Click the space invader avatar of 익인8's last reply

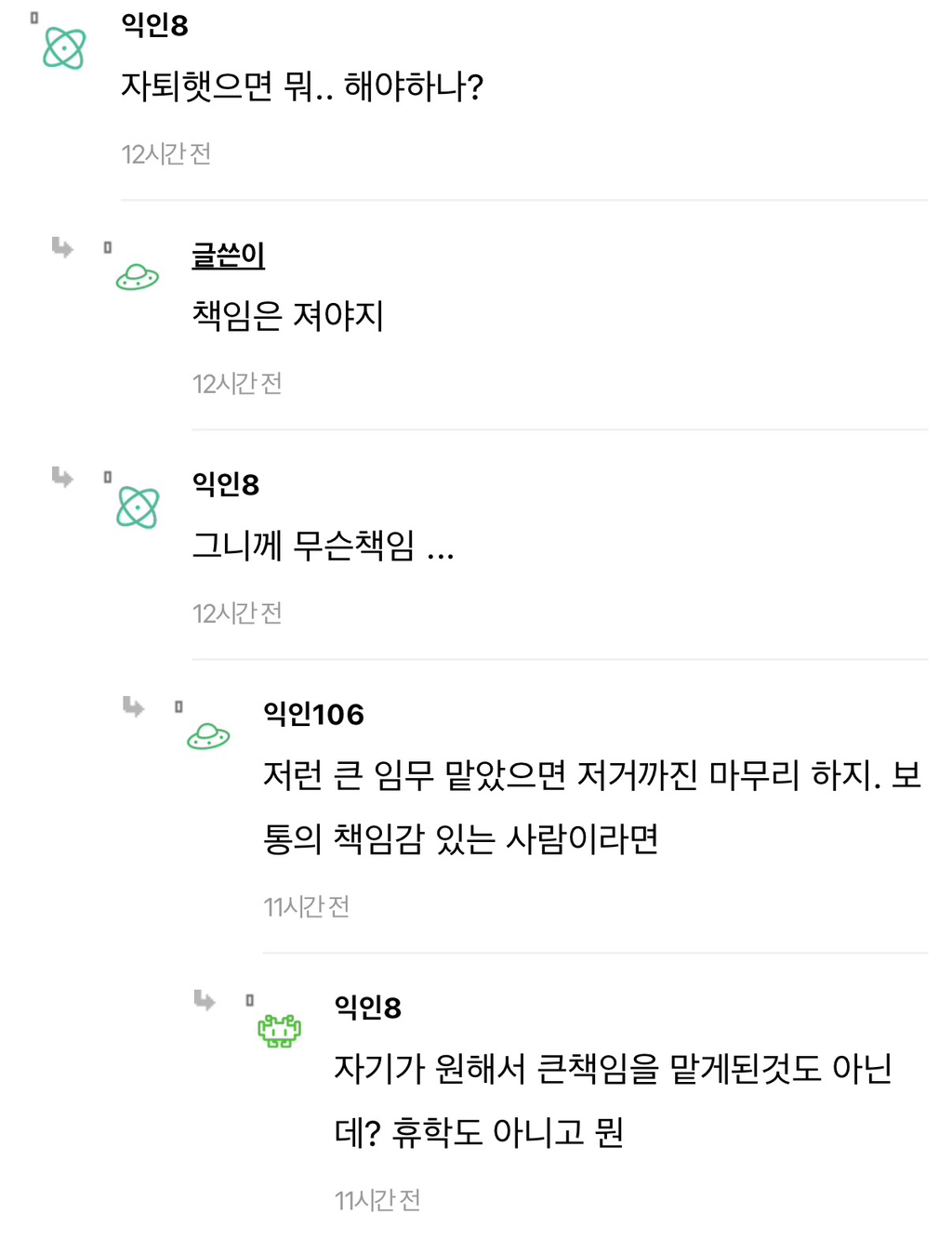click(x=279, y=1029)
